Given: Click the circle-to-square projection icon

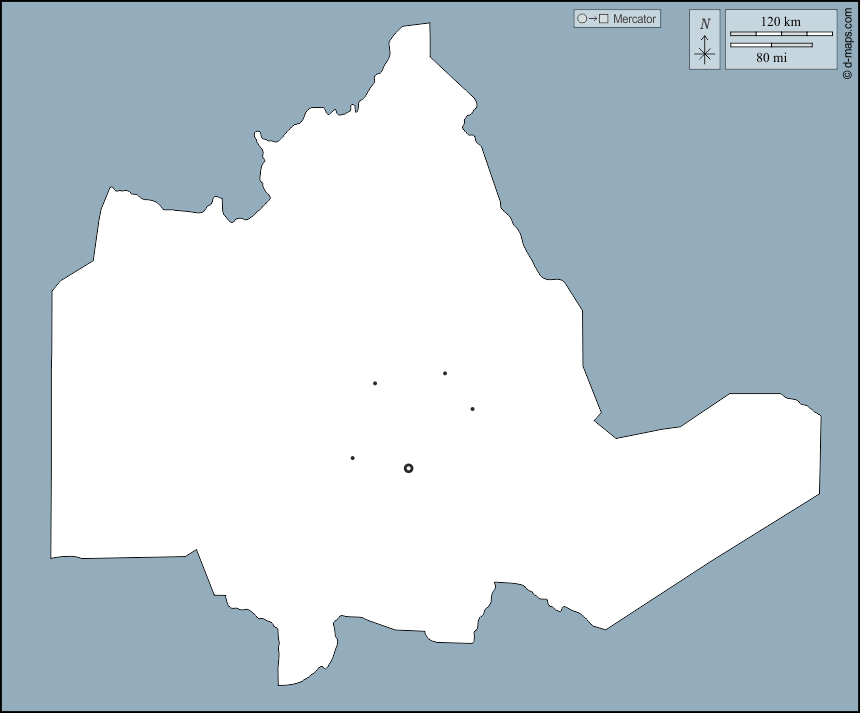Looking at the screenshot, I should (590, 19).
